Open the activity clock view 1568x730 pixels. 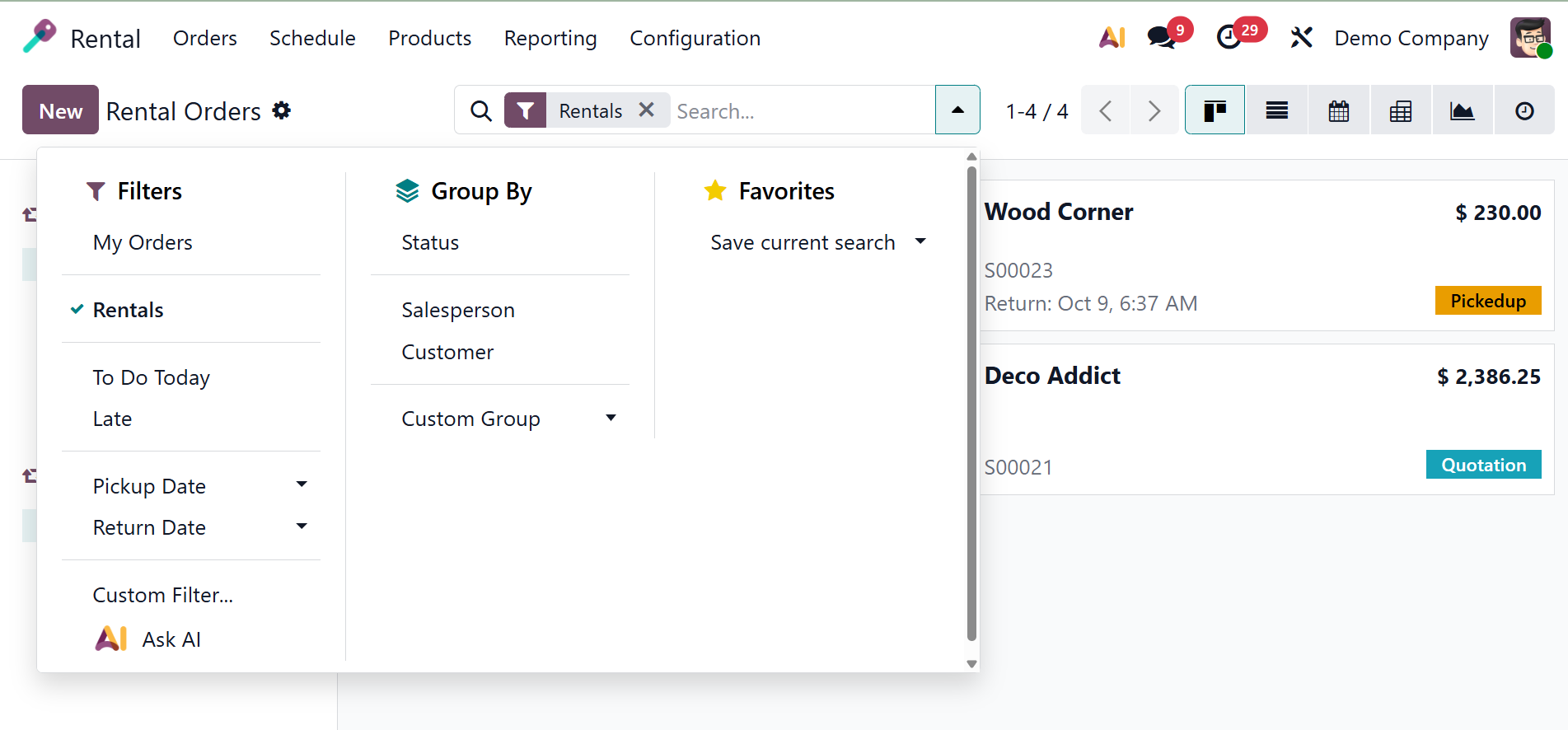point(1524,110)
